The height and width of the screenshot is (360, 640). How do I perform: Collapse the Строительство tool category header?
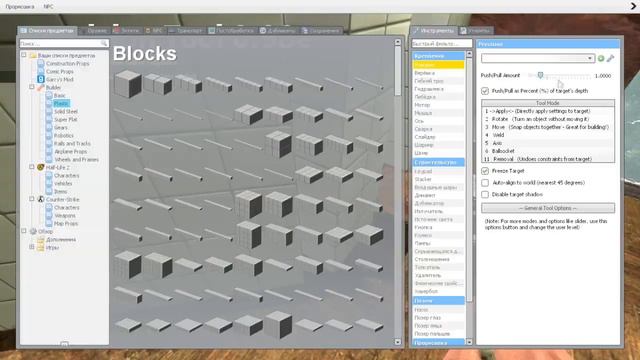pos(438,162)
